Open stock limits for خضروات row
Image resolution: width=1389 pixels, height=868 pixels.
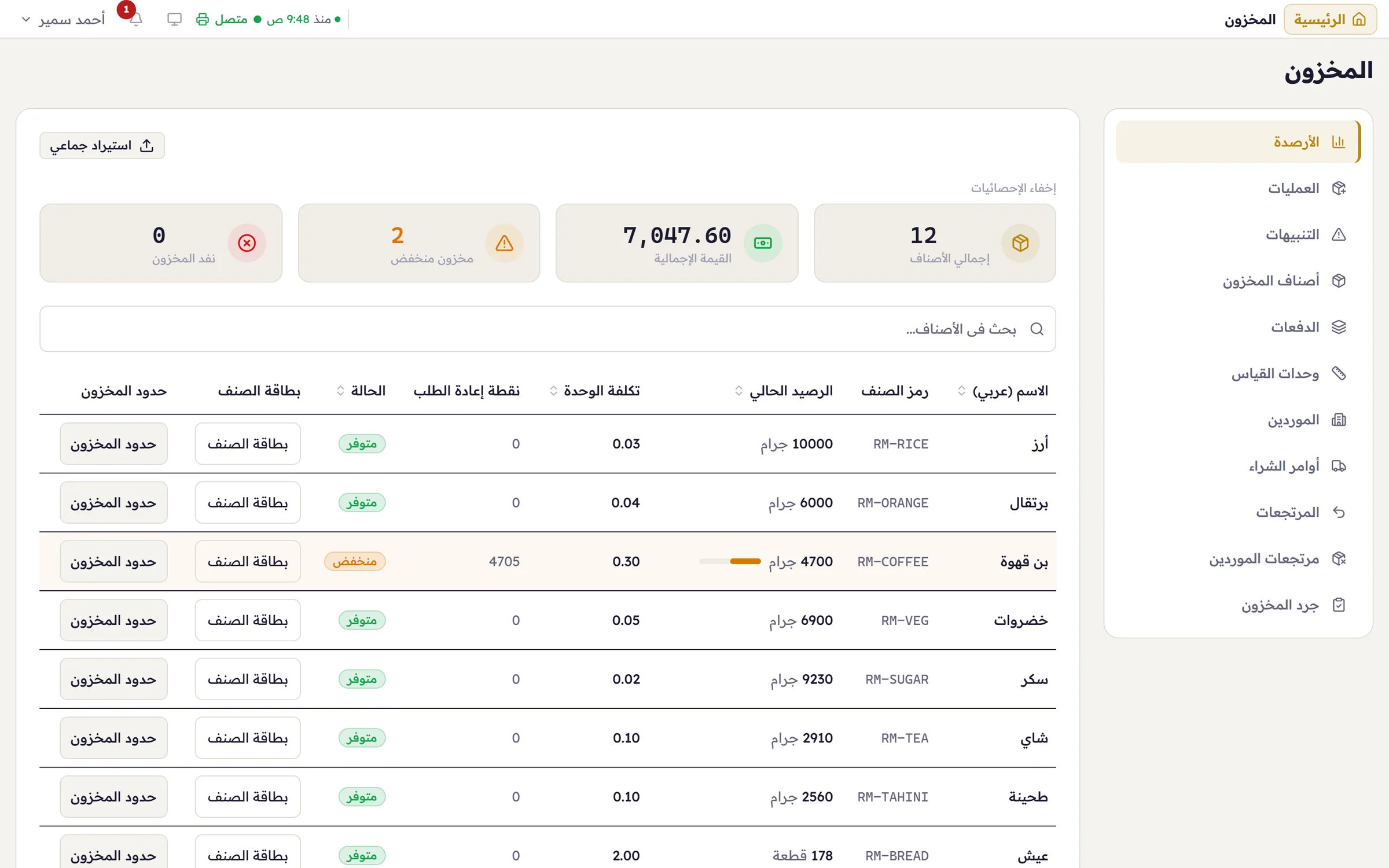[113, 620]
